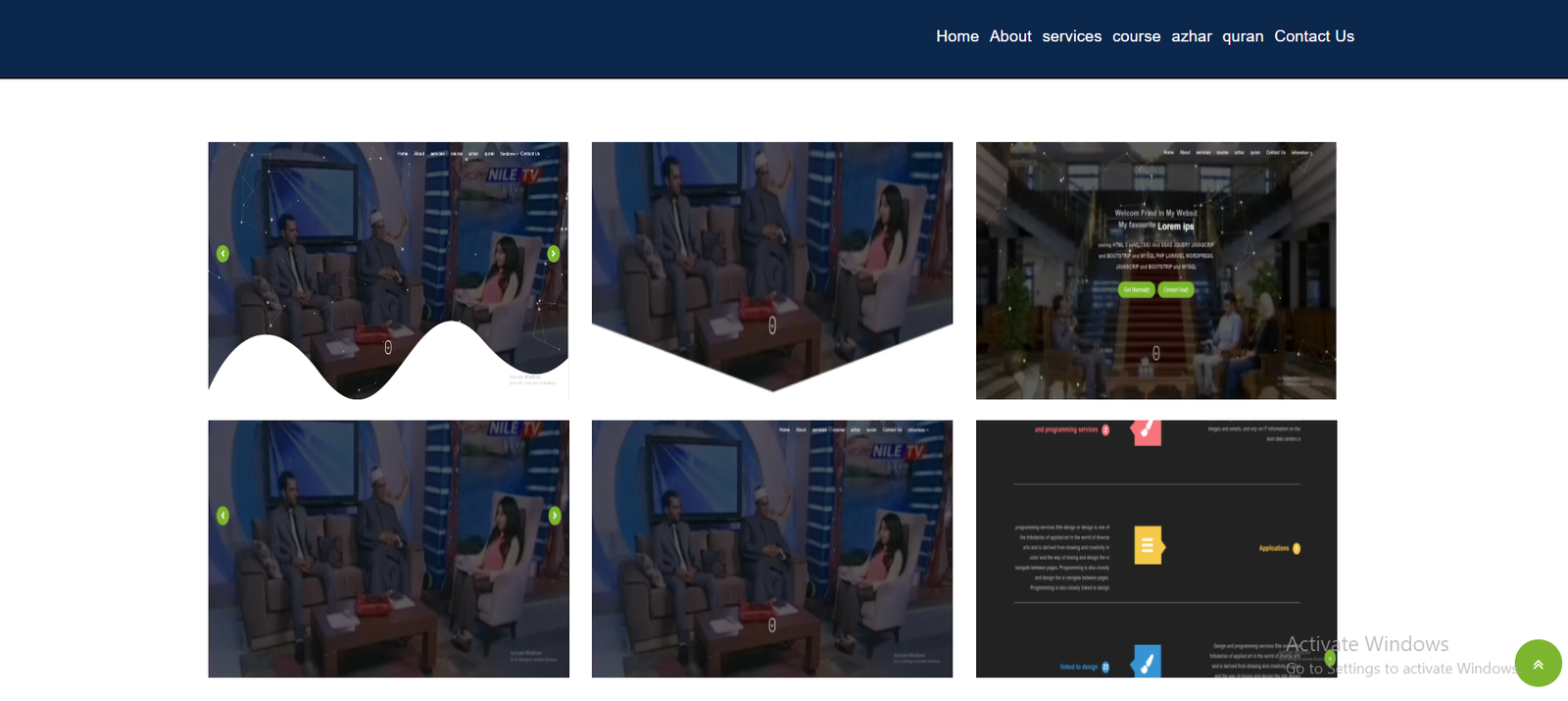This screenshot has height=701, width=1568.
Task: Click right arrow in bottom-left thumbnail
Action: [x=555, y=516]
